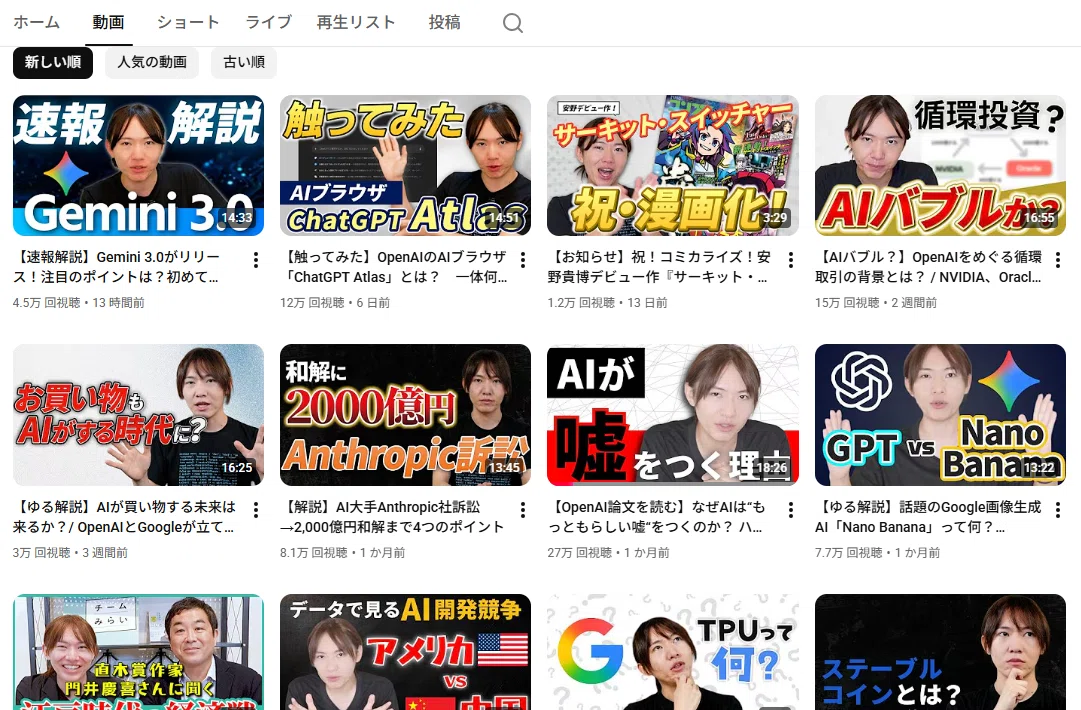Click the 14:33 duration badge
Viewport: 1081px width, 710px height.
tap(236, 218)
